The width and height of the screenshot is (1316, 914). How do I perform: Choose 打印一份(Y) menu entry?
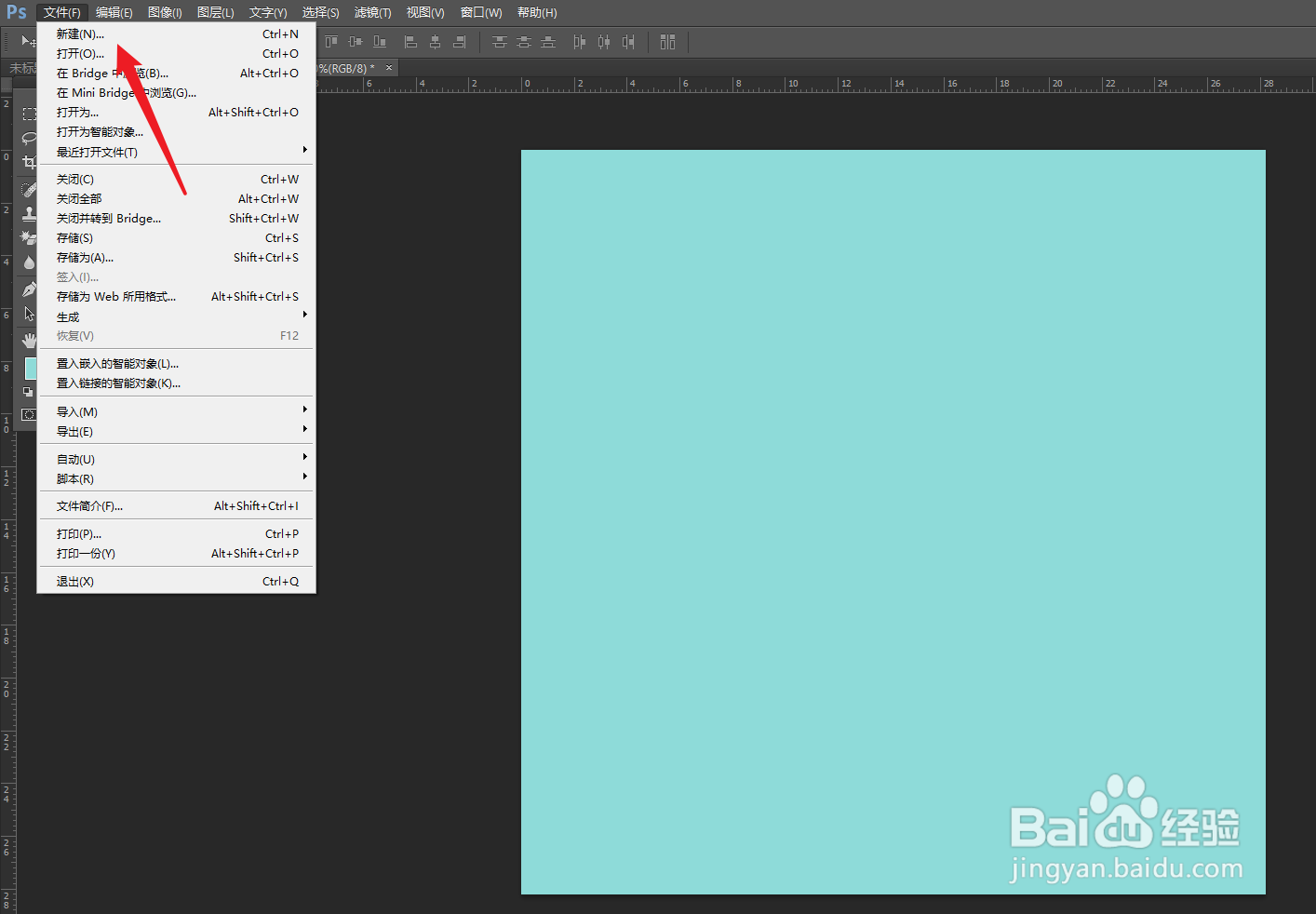pos(177,553)
